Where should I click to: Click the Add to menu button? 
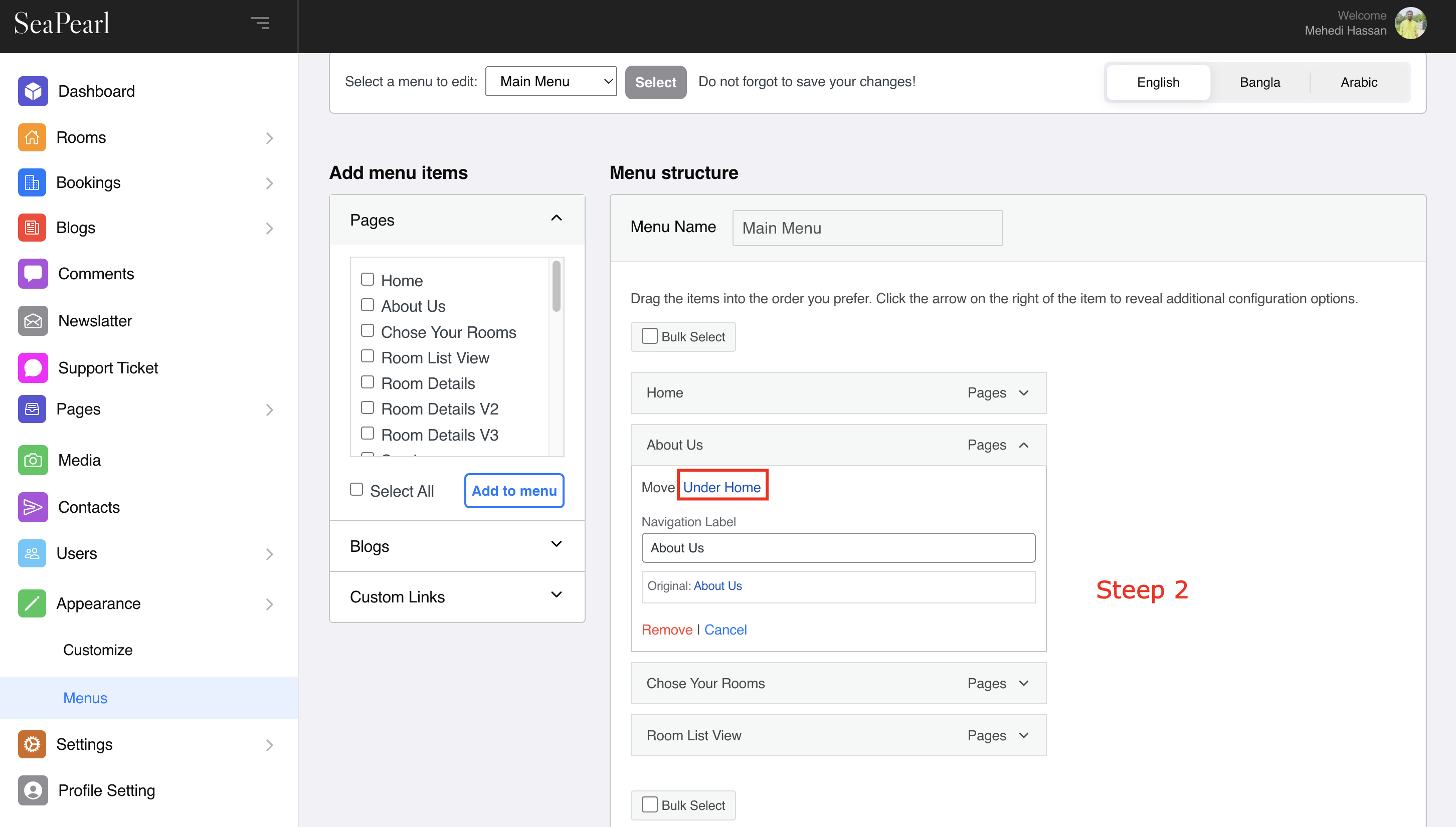click(x=514, y=491)
